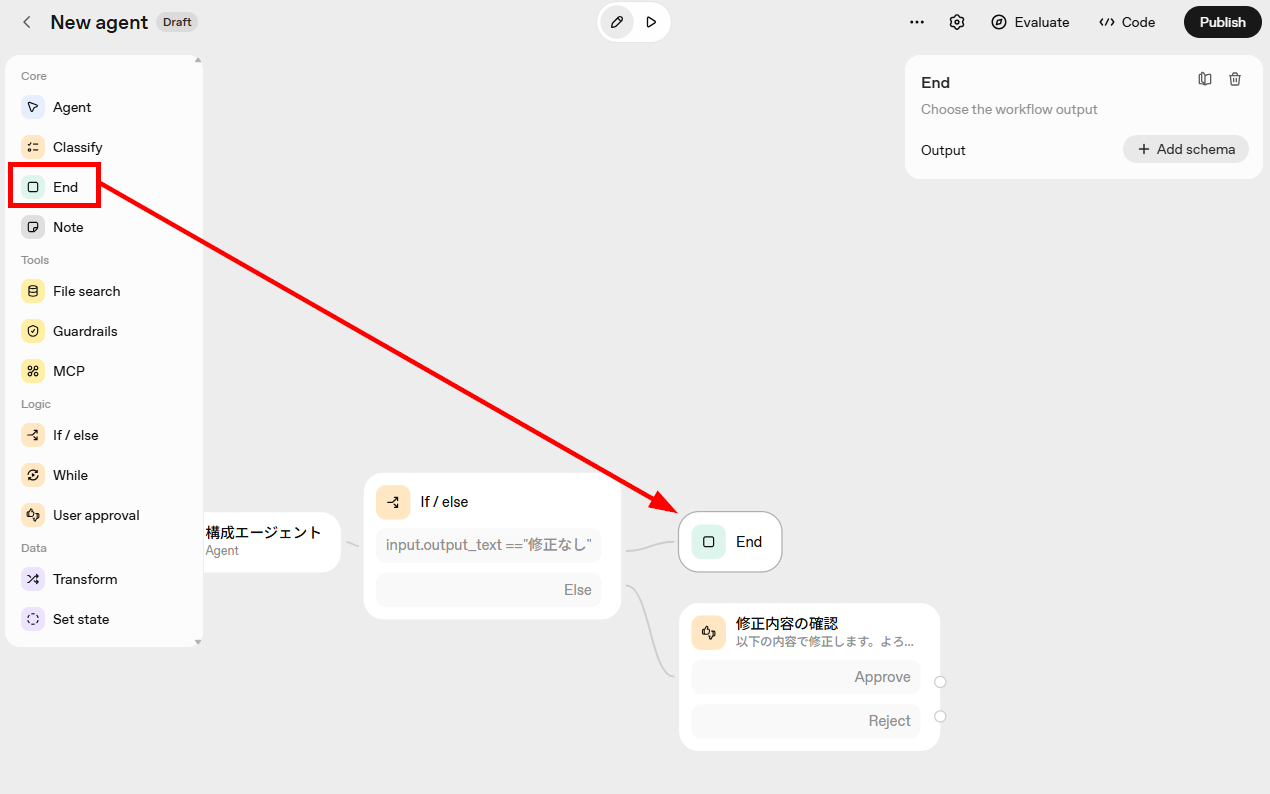Add a While loop node
1270x794 pixels.
tap(104, 475)
